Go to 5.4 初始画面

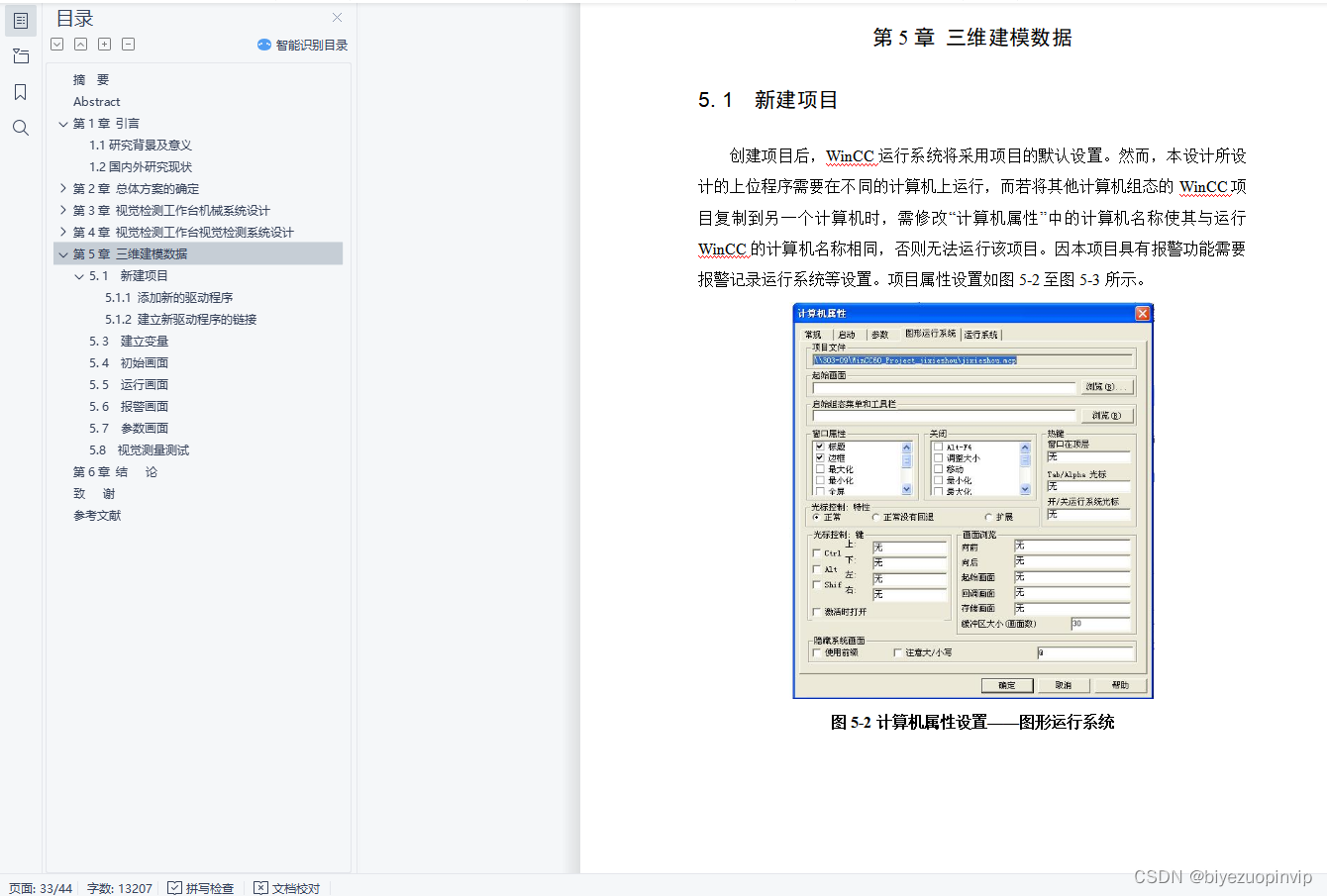[x=128, y=363]
